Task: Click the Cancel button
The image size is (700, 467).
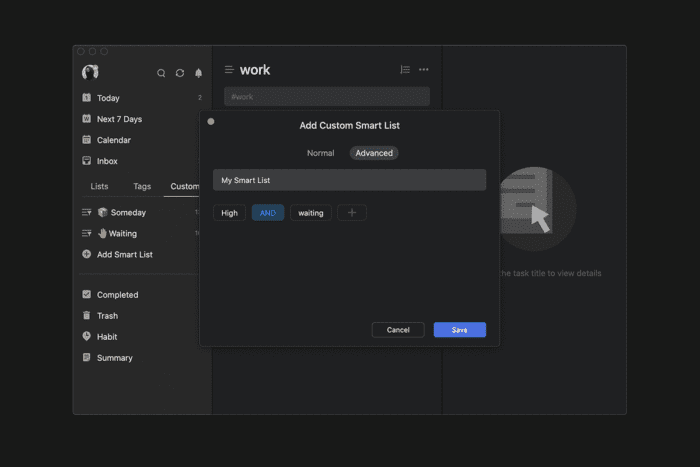Action: click(x=398, y=330)
